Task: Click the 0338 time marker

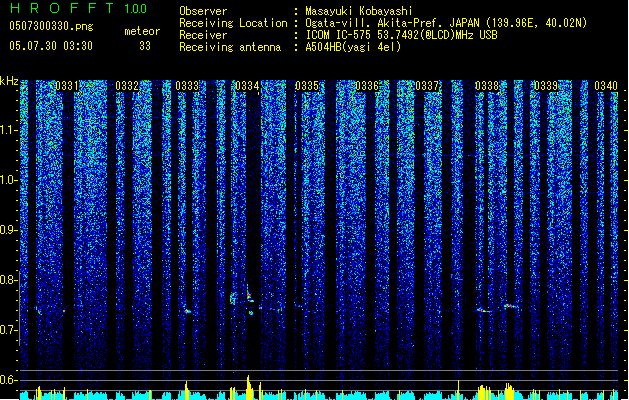Action: point(487,86)
